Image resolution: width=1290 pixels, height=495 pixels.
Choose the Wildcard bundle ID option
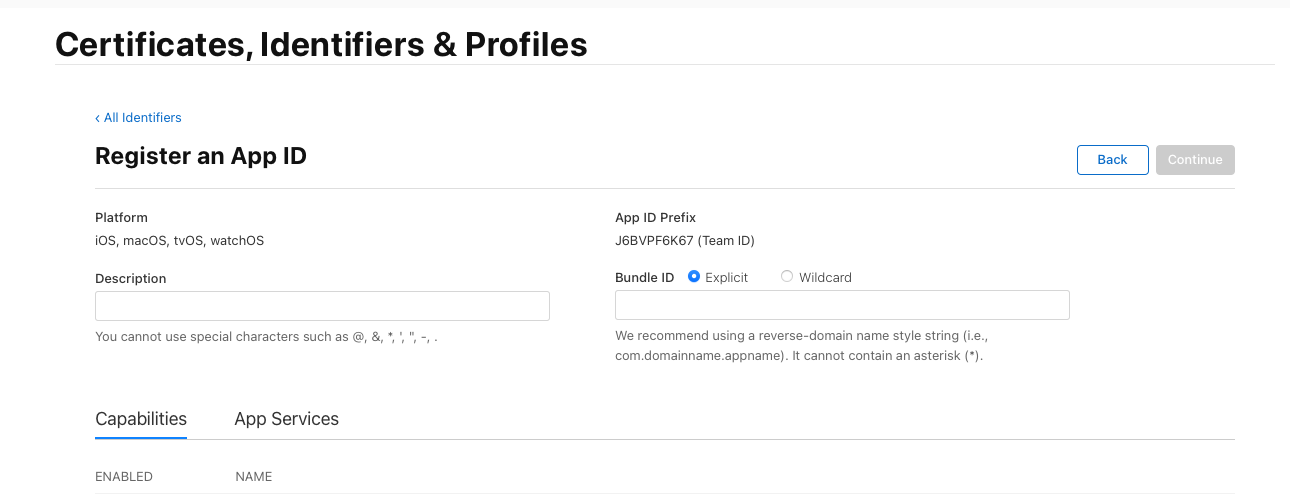coord(787,277)
